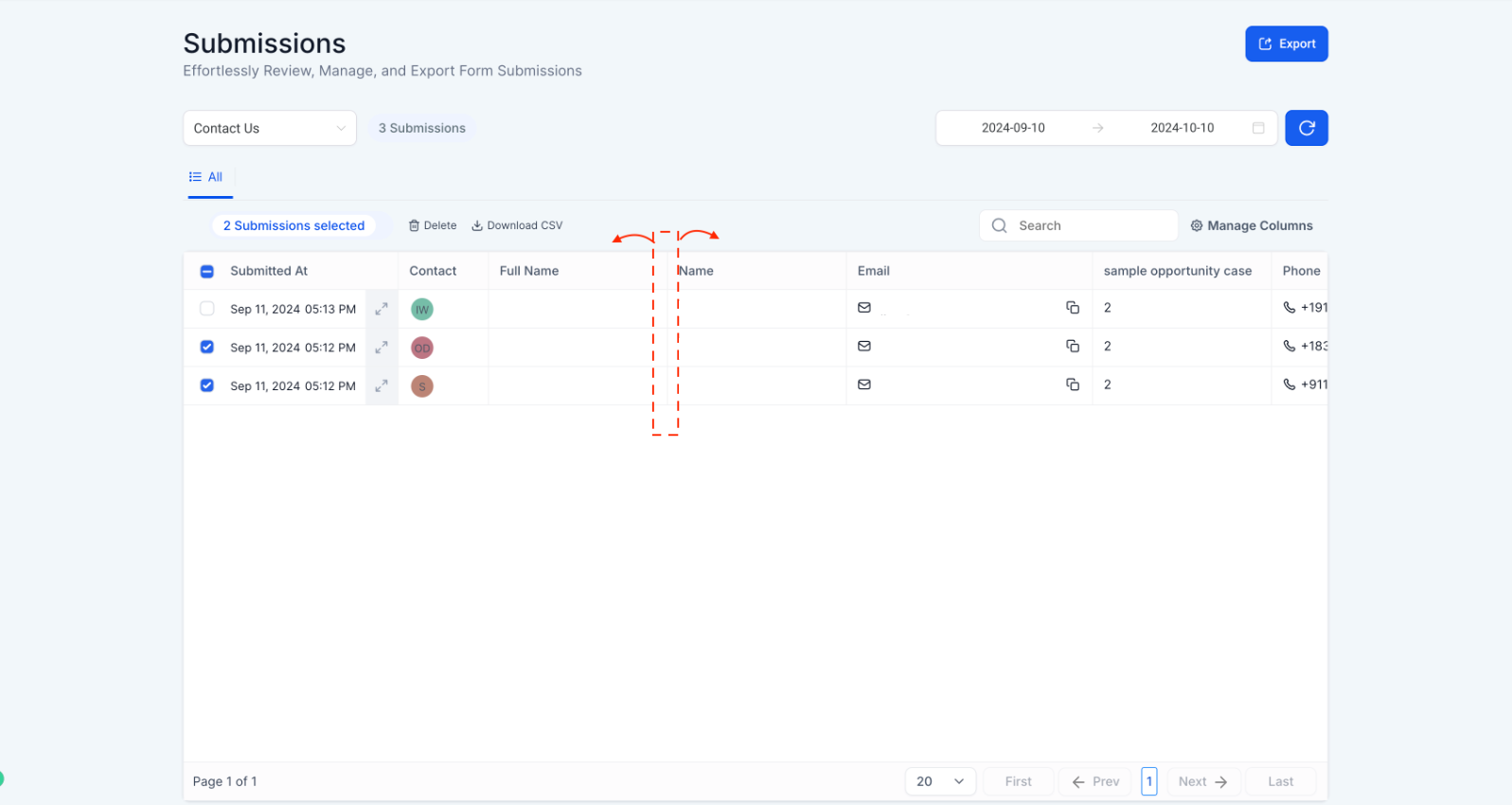Expand the first submission row details
This screenshot has width=1512, height=805.
pos(382,309)
